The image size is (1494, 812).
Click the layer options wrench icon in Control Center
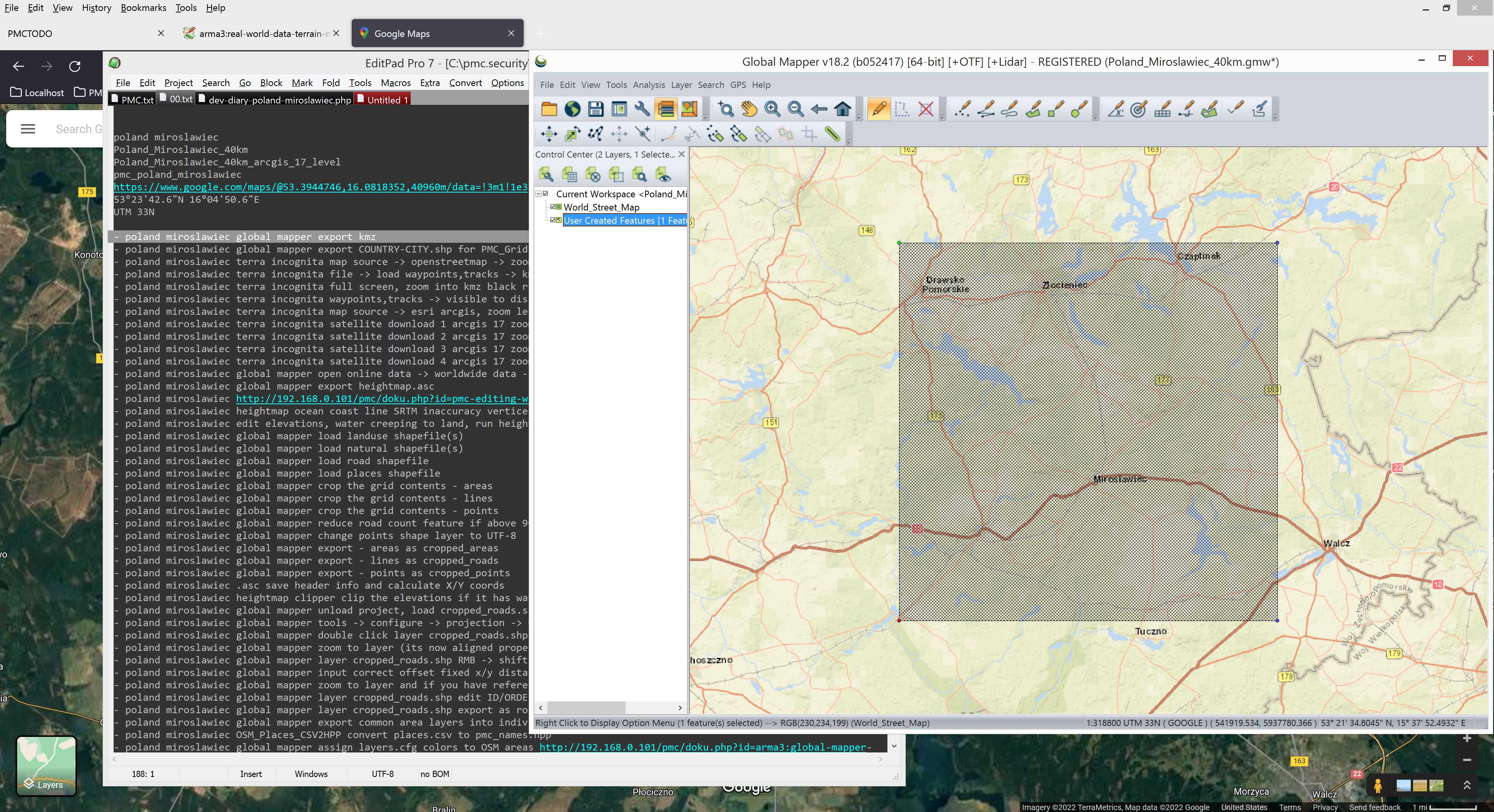click(546, 174)
